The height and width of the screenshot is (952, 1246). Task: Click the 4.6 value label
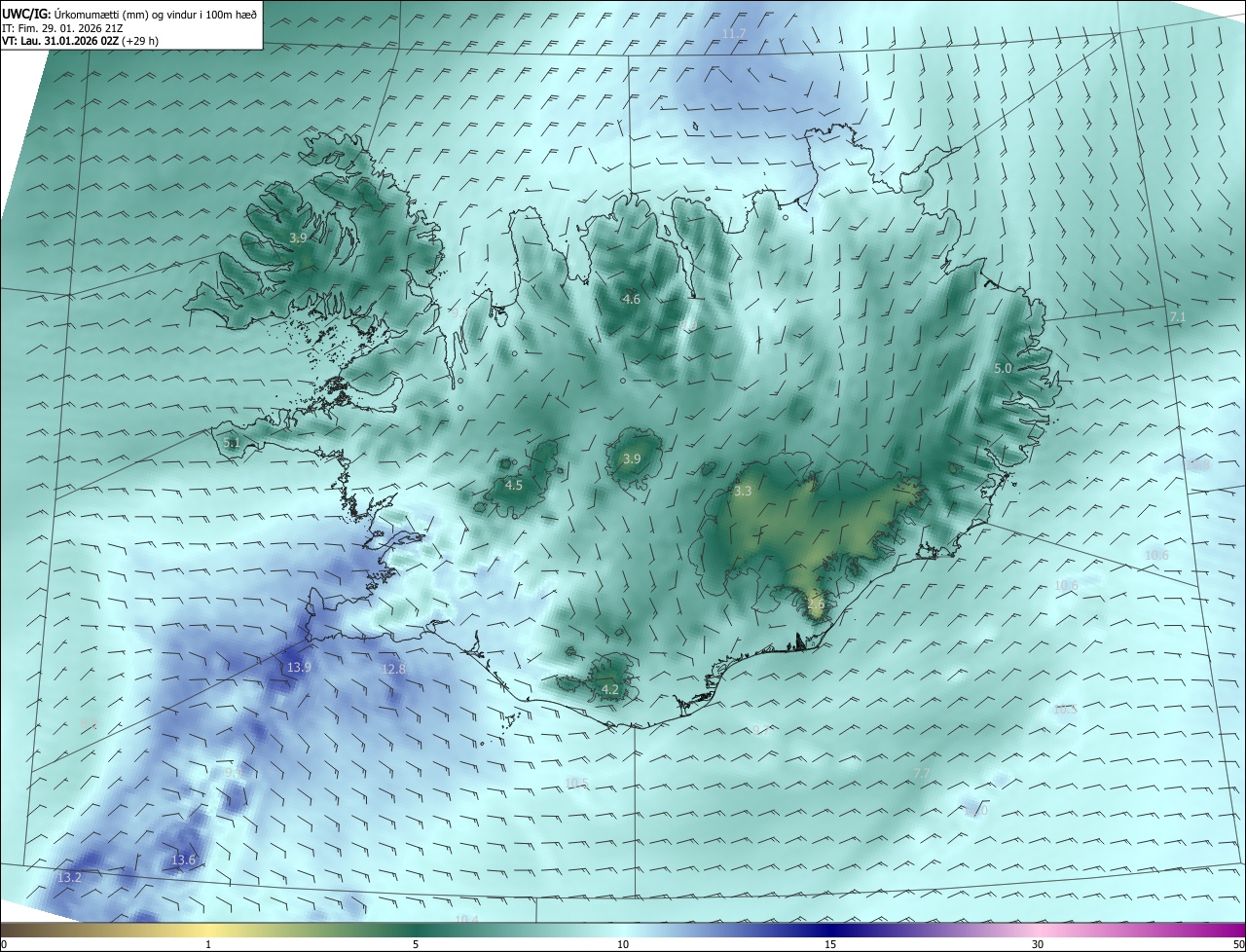click(x=631, y=299)
